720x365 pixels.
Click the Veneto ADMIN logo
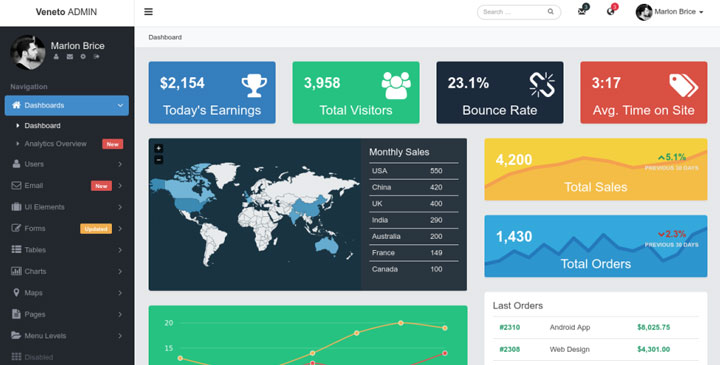pyautogui.click(x=67, y=12)
